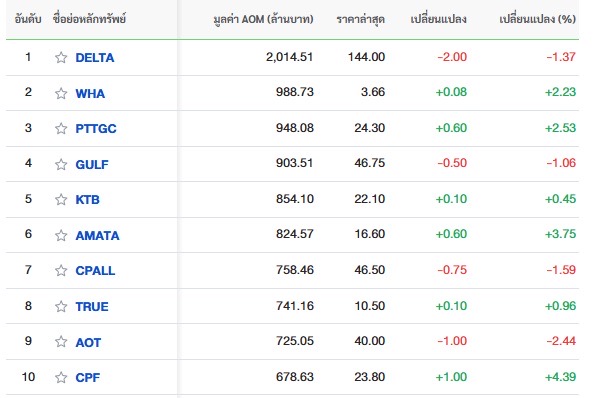This screenshot has width=598, height=398.
Task: Open the CPF stock symbol link
Action: pos(88,377)
